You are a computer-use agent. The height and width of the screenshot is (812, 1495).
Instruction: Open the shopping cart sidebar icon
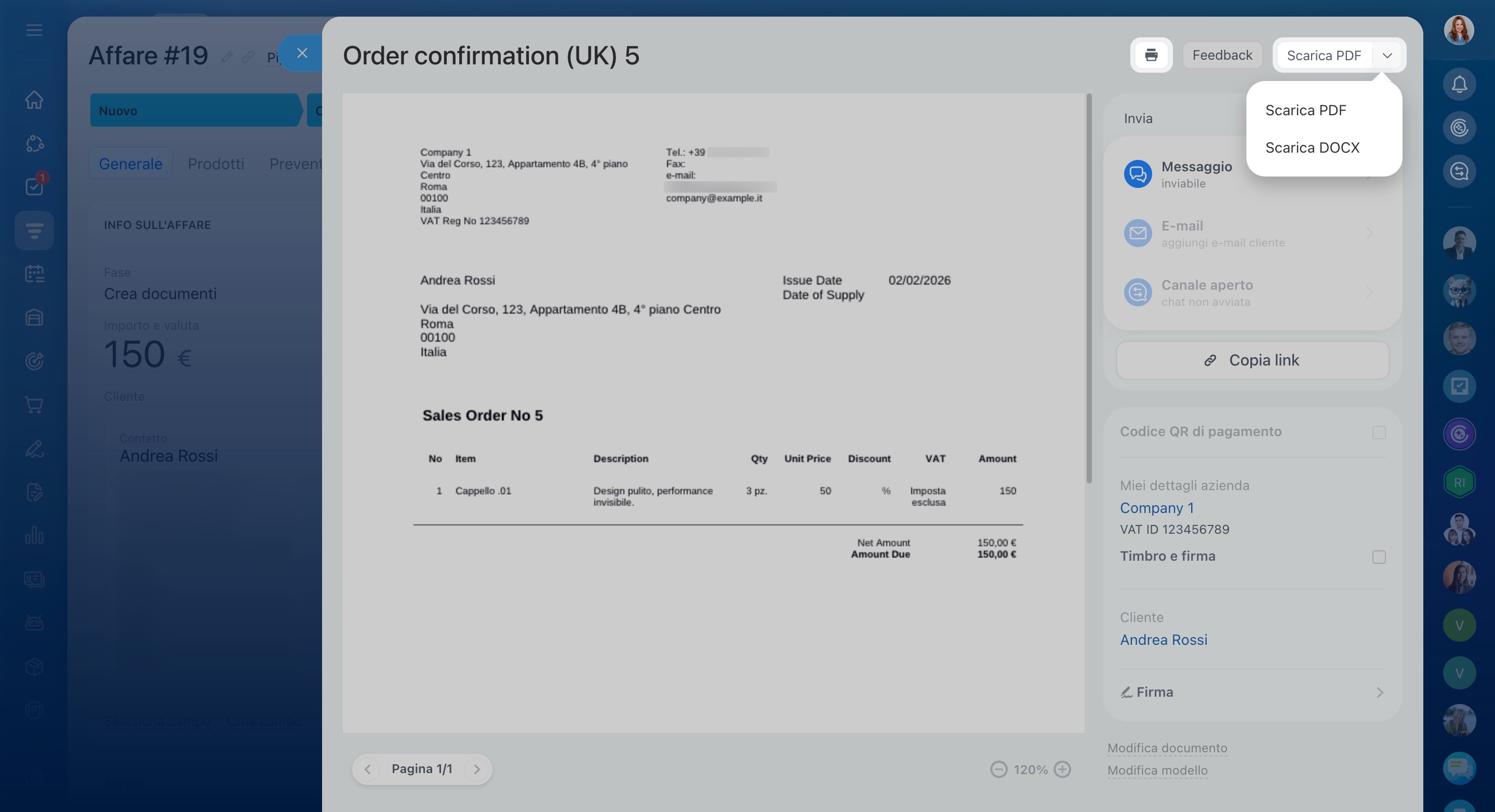(34, 405)
